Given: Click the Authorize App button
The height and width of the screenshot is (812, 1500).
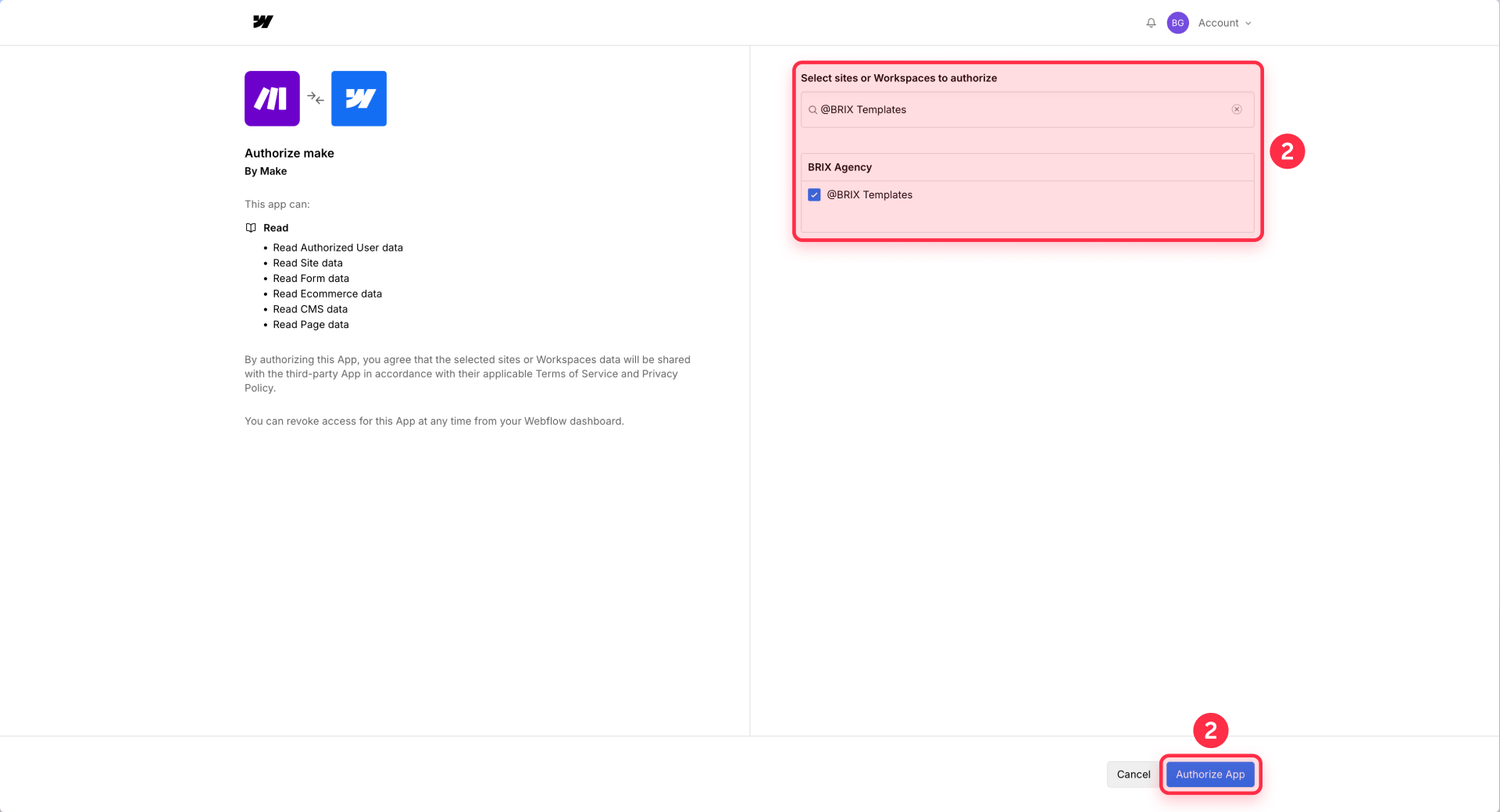Looking at the screenshot, I should [x=1210, y=775].
